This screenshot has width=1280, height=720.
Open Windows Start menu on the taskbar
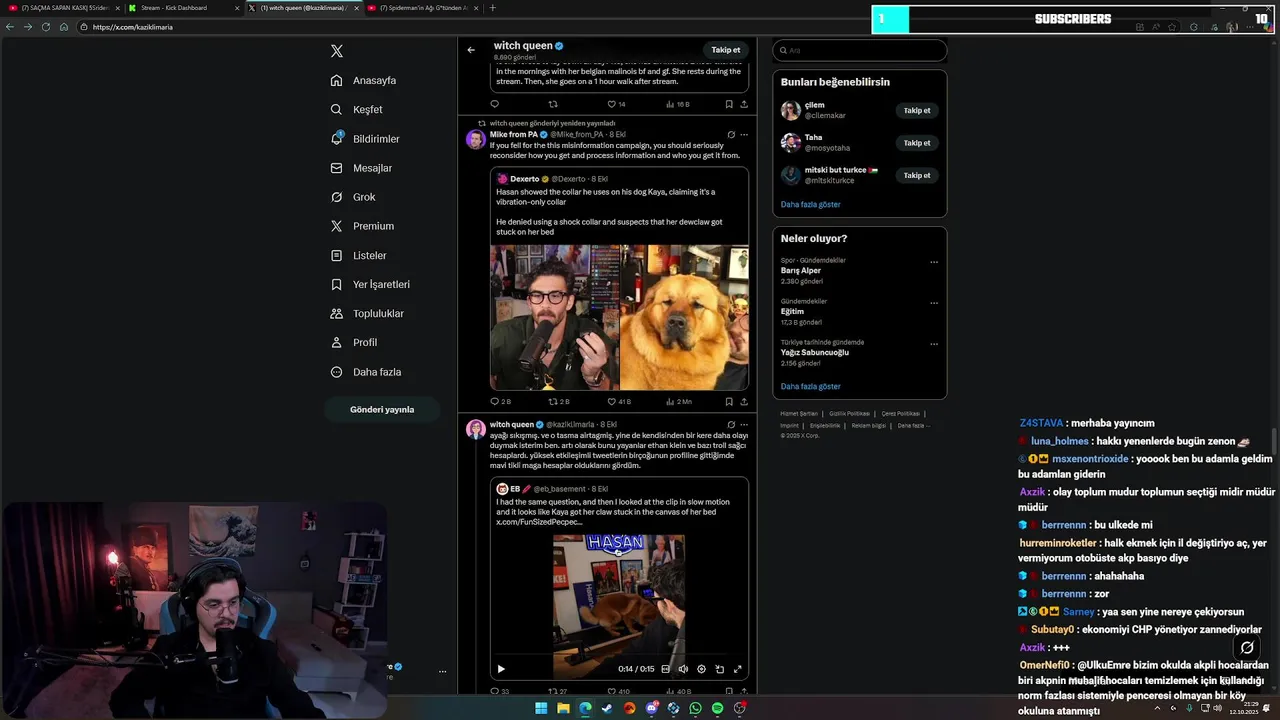[541, 708]
